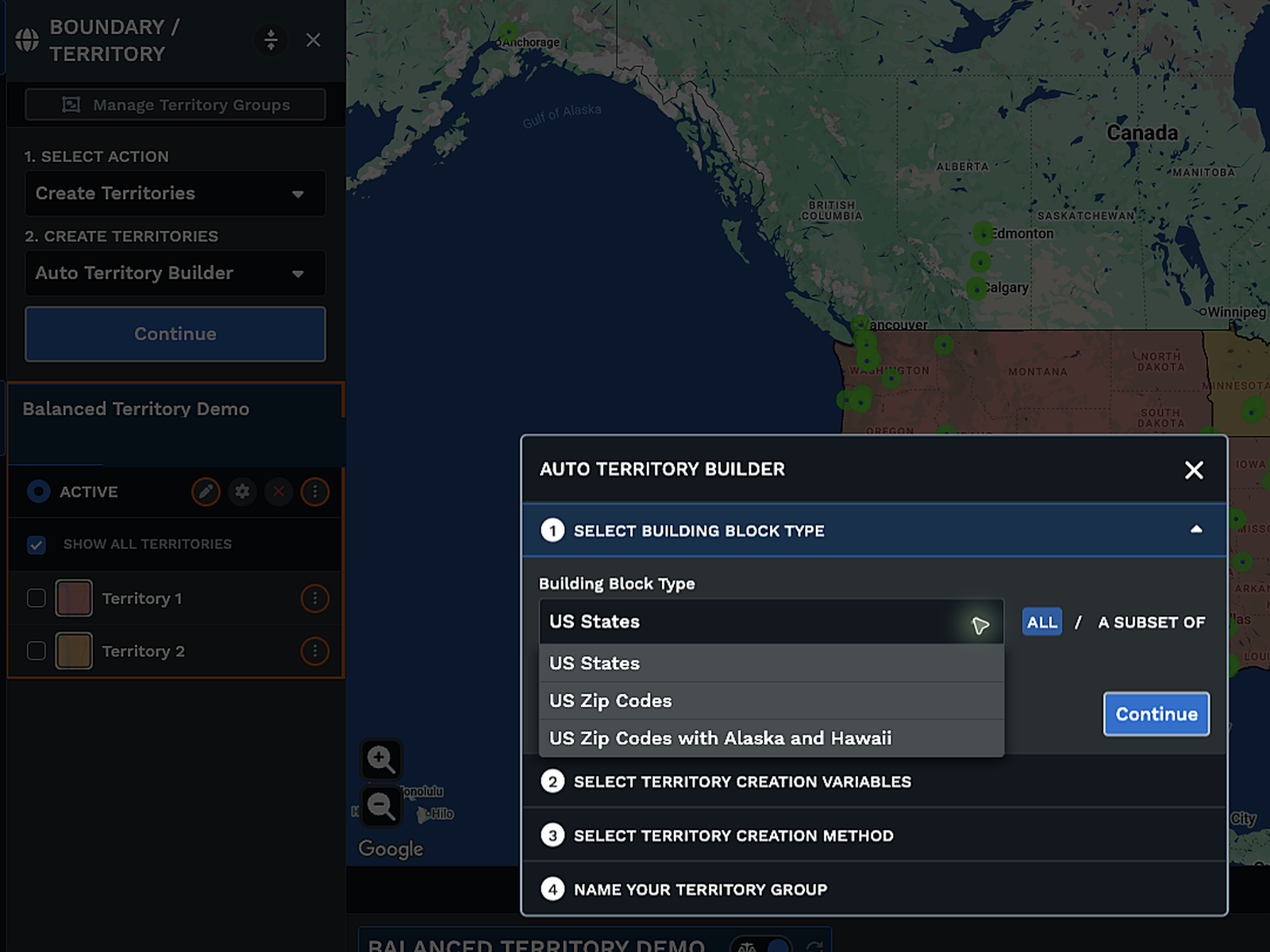Toggle the Show All Territories checkbox
The image size is (1270, 952).
(x=37, y=545)
